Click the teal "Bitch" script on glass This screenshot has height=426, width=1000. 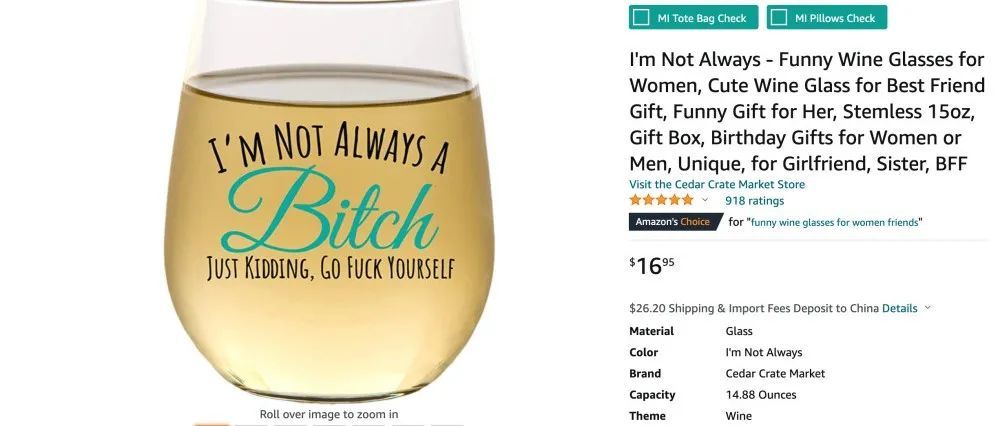click(330, 210)
